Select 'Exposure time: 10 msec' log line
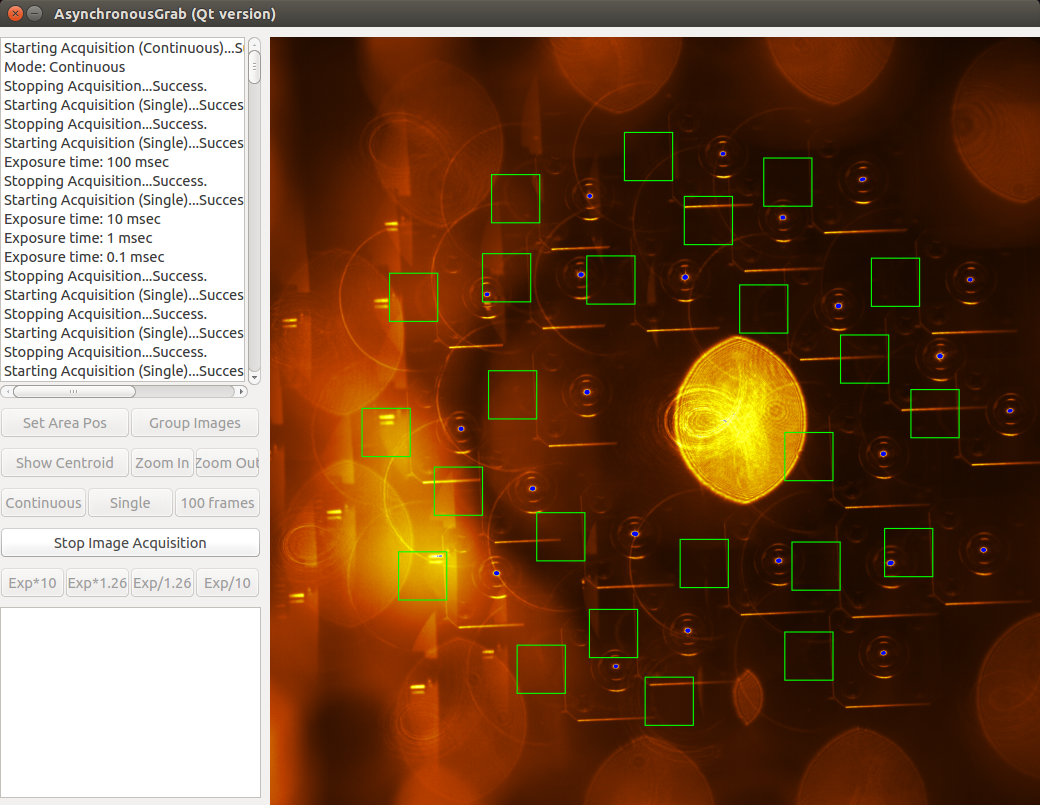The image size is (1040, 805). point(82,219)
